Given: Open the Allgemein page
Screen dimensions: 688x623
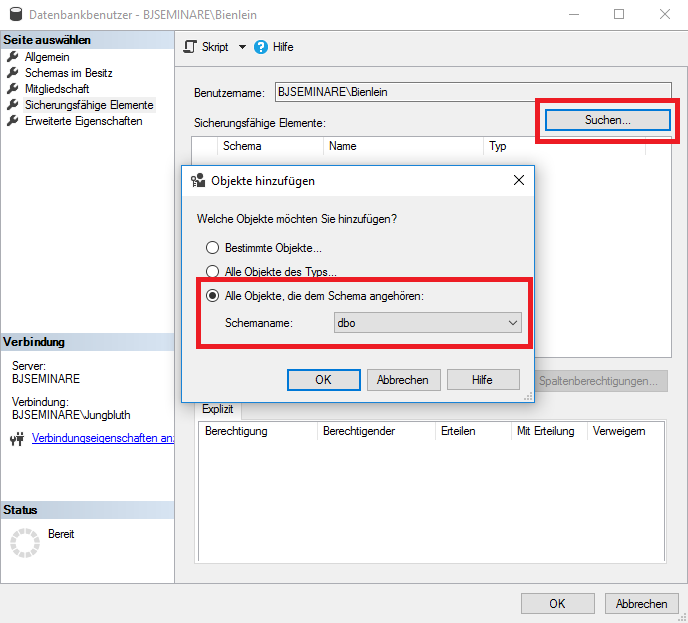Looking at the screenshot, I should 47,57.
